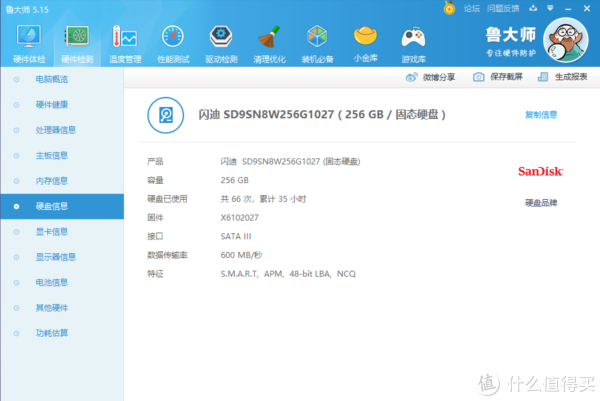This screenshot has width=600, height=401.
Task: Open 温度管理 temperature management icon
Action: (125, 37)
